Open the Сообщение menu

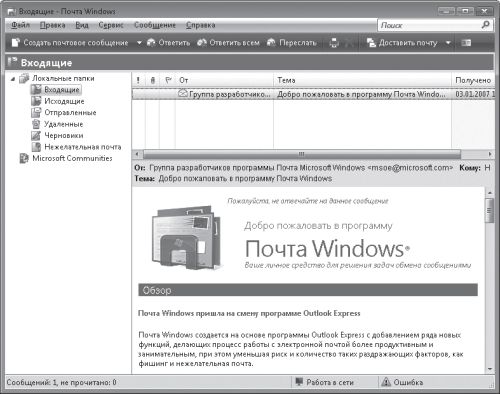(155, 25)
